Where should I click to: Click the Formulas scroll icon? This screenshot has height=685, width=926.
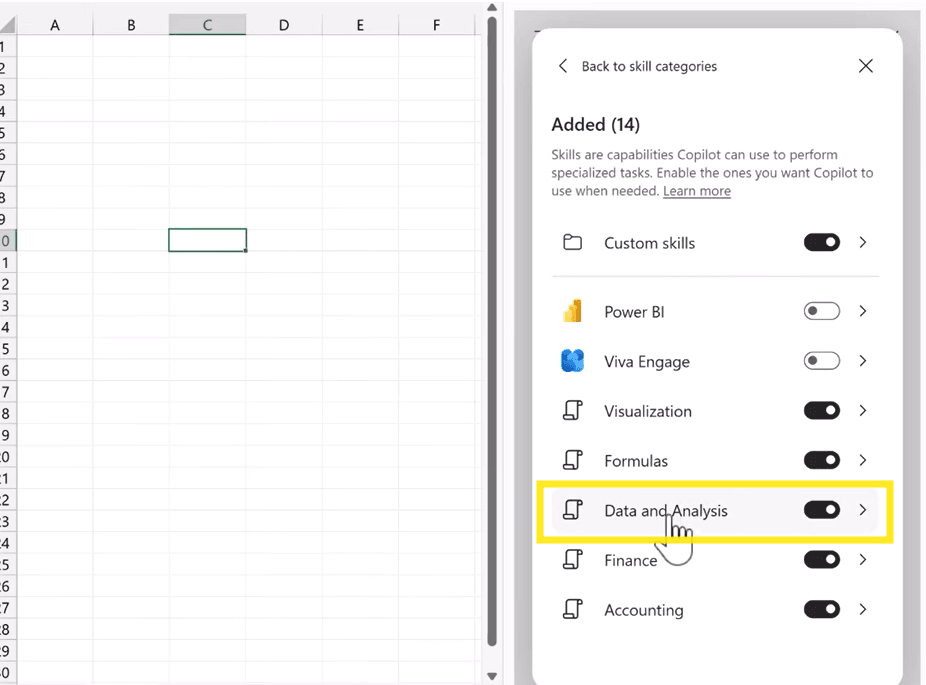pyautogui.click(x=572, y=460)
